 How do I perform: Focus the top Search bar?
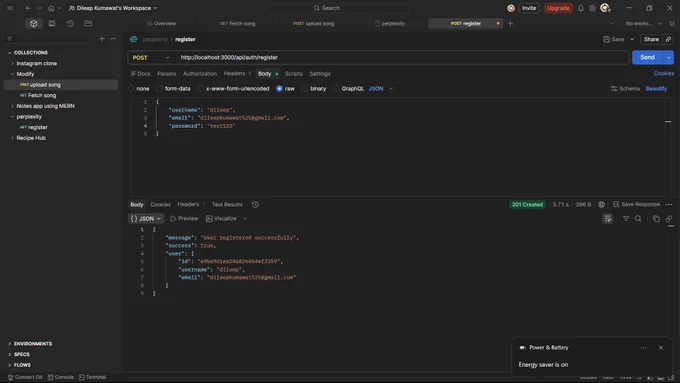(337, 8)
